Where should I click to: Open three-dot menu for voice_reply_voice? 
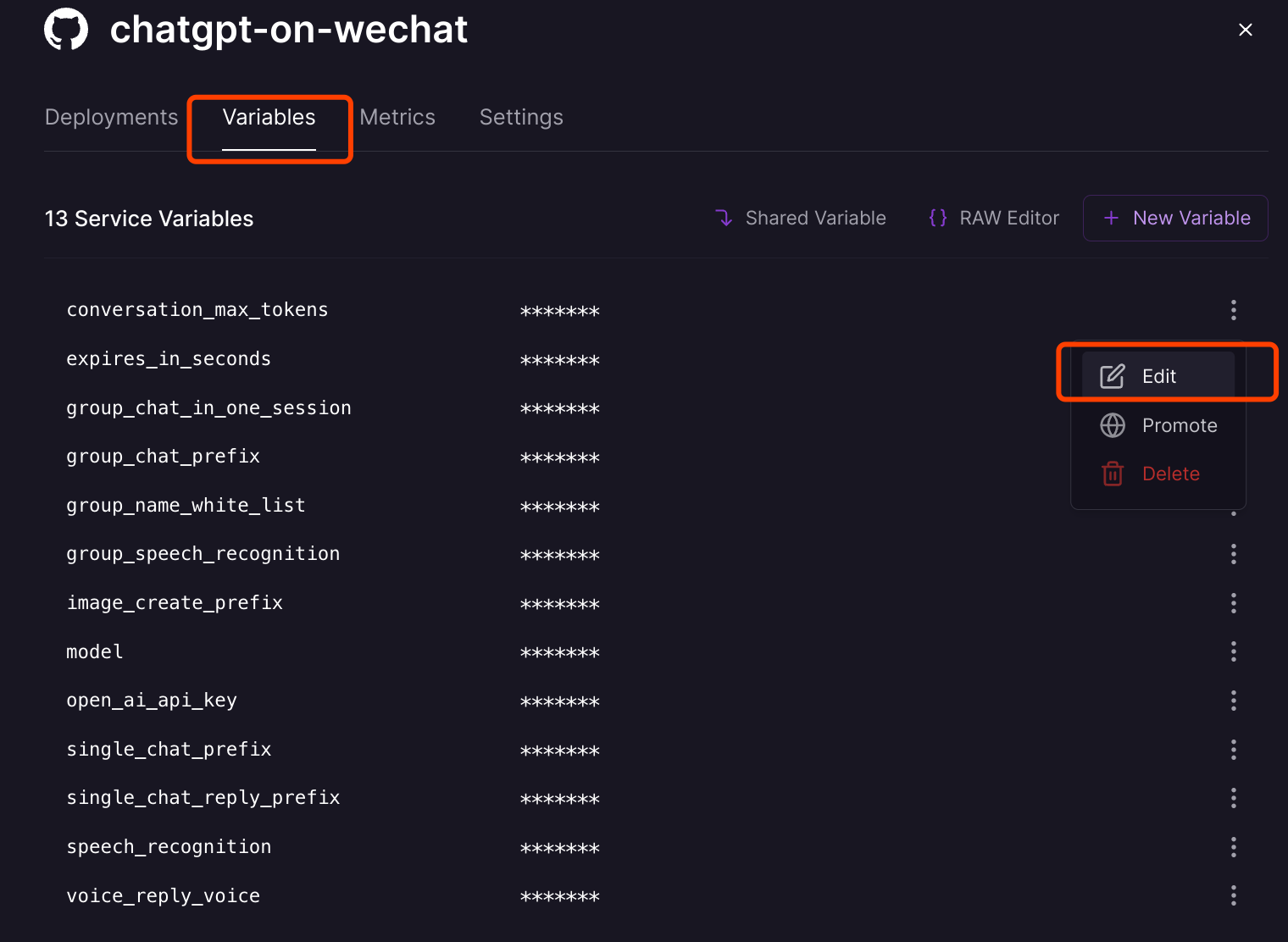(1234, 895)
